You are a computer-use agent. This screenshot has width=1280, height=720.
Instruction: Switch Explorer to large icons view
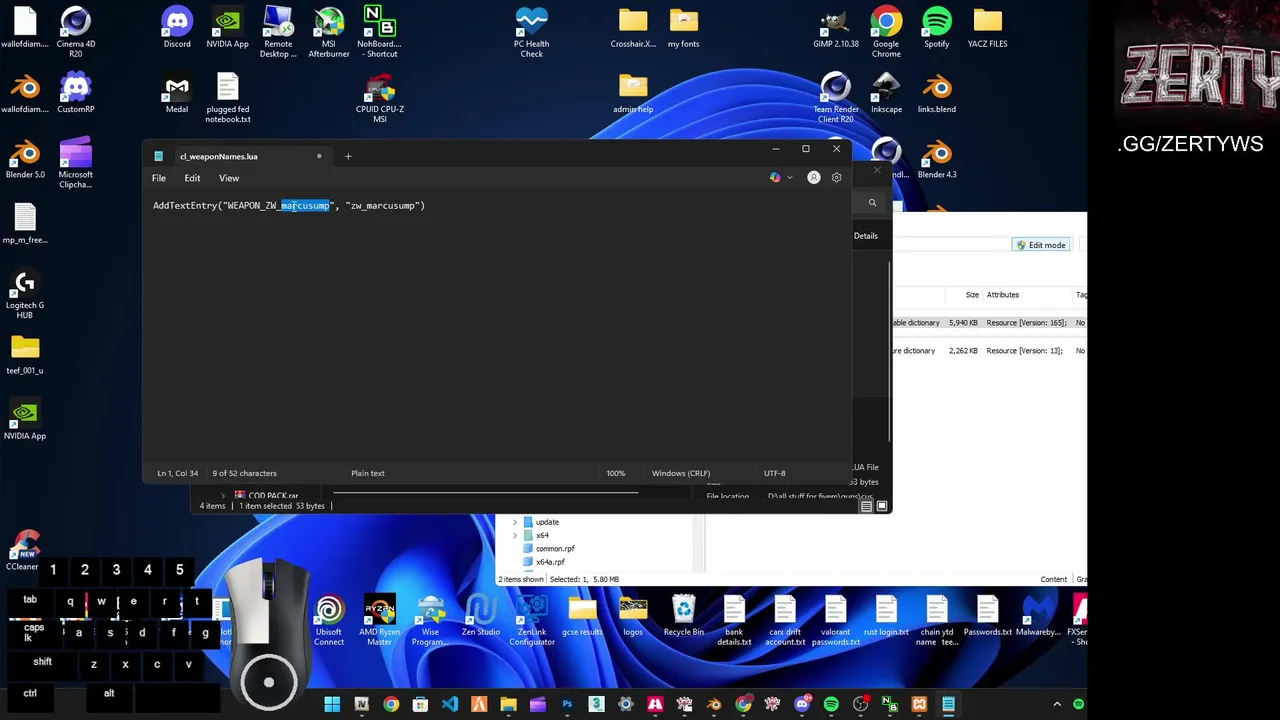882,506
